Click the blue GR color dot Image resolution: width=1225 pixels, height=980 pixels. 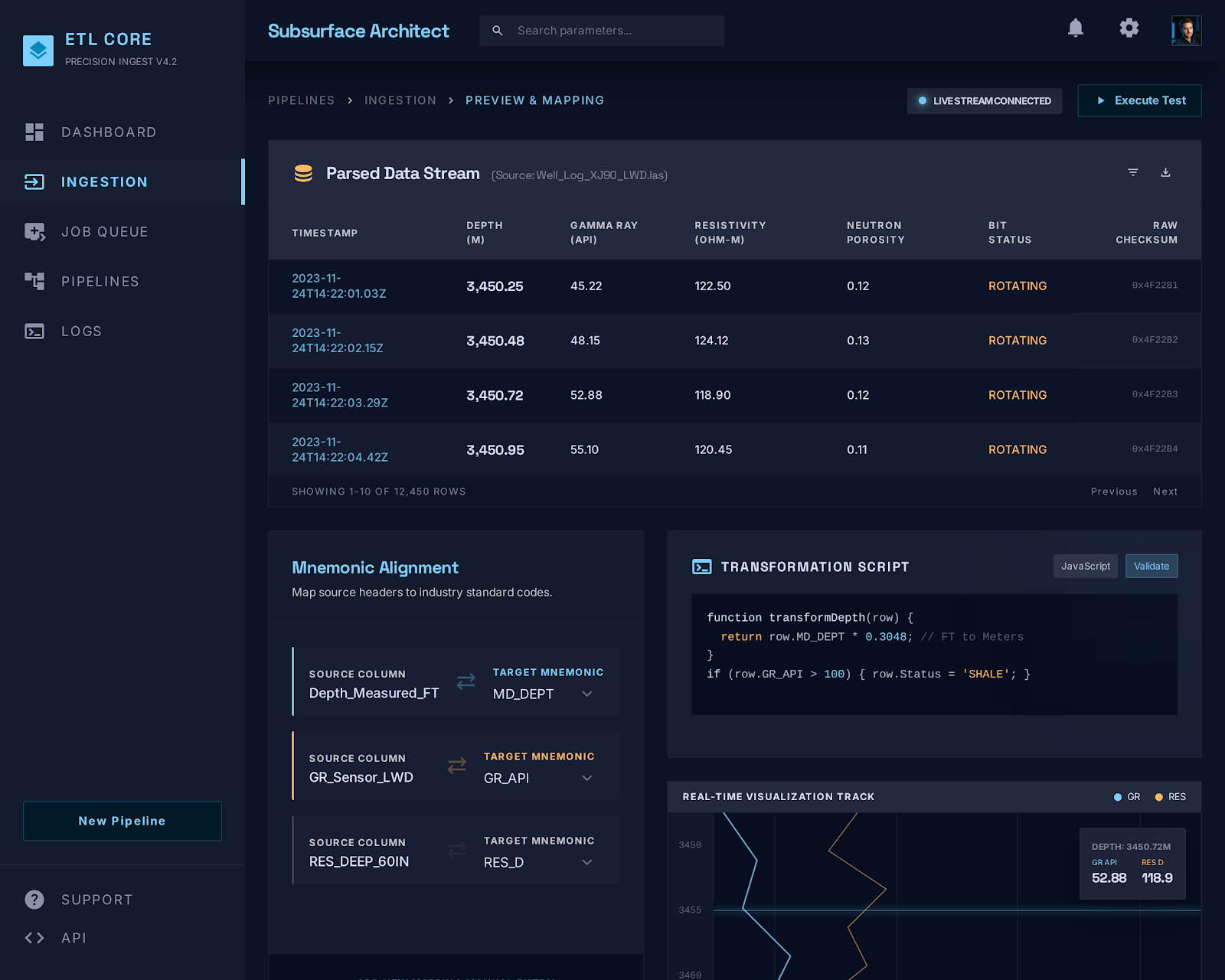click(1117, 796)
